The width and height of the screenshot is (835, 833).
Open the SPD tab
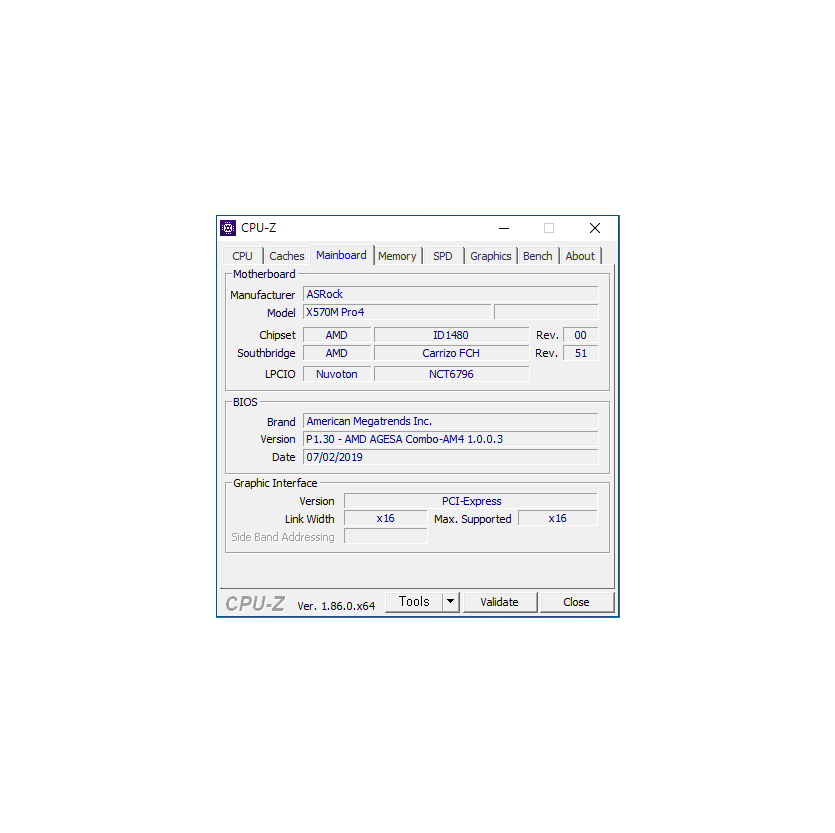point(443,256)
